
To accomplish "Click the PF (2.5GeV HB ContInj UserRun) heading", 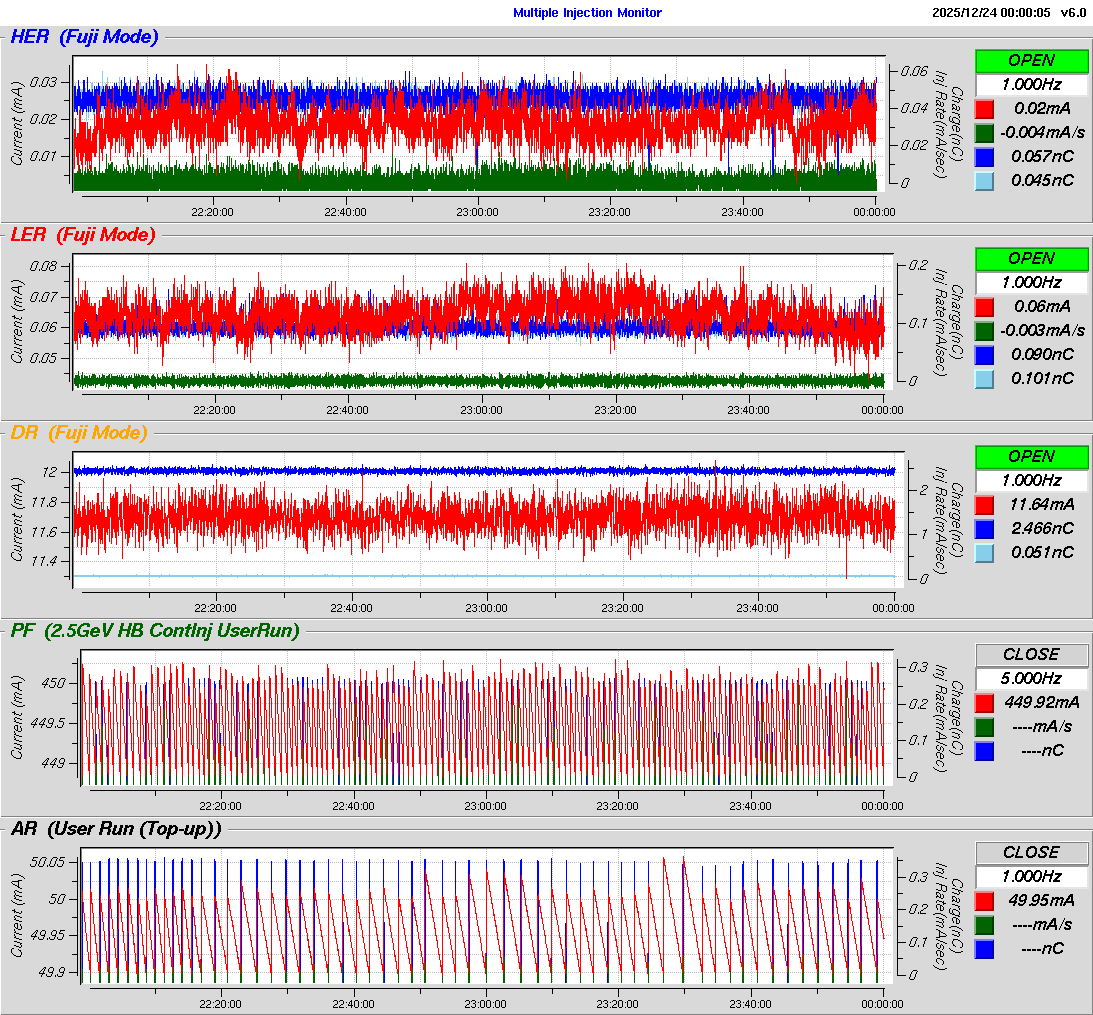I will 155,630.
